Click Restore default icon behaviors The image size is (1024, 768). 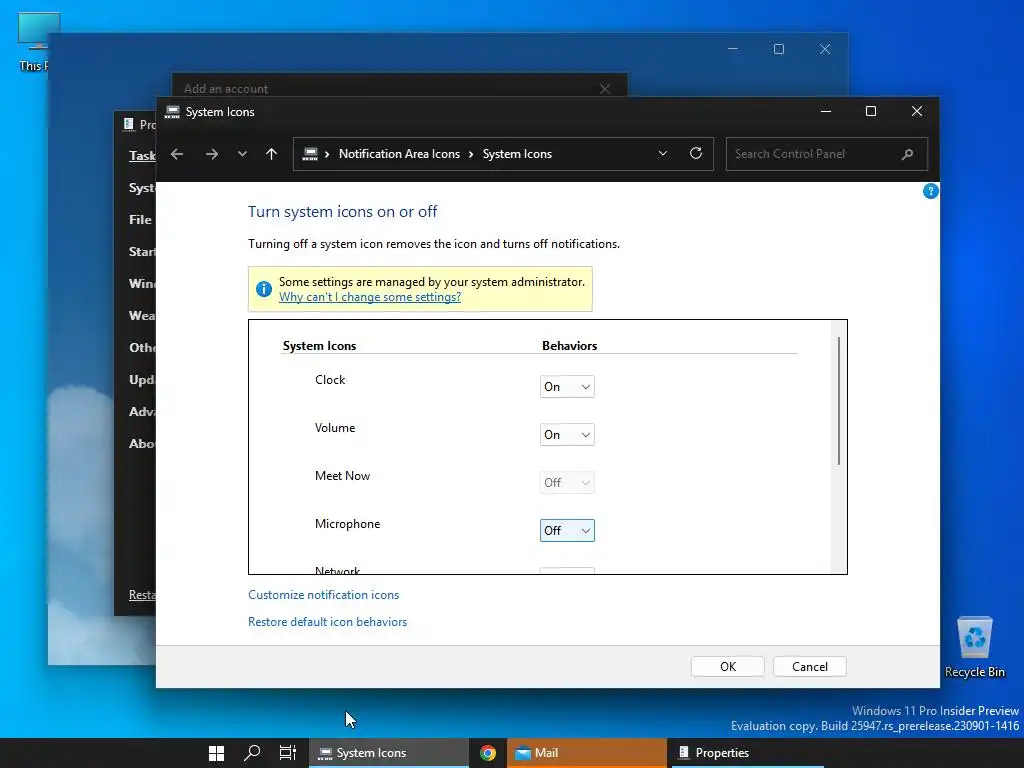[x=327, y=622]
